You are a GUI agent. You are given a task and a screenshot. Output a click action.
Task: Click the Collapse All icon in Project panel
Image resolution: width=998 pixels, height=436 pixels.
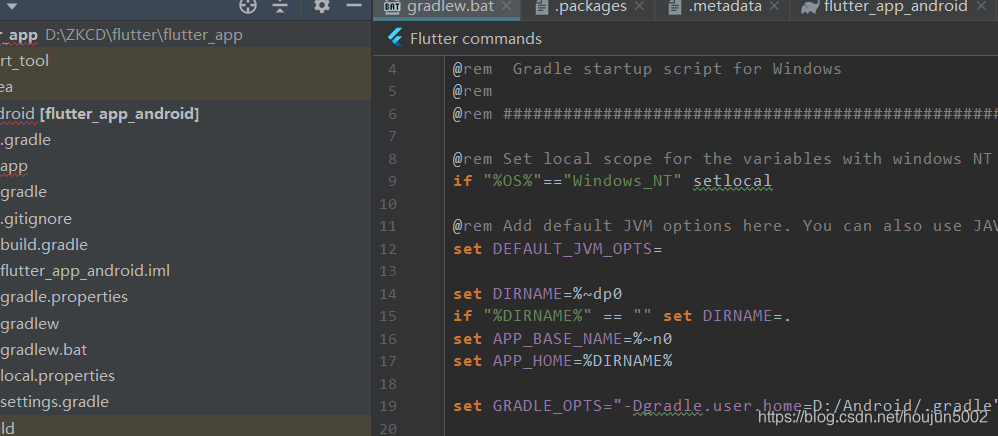tap(280, 6)
